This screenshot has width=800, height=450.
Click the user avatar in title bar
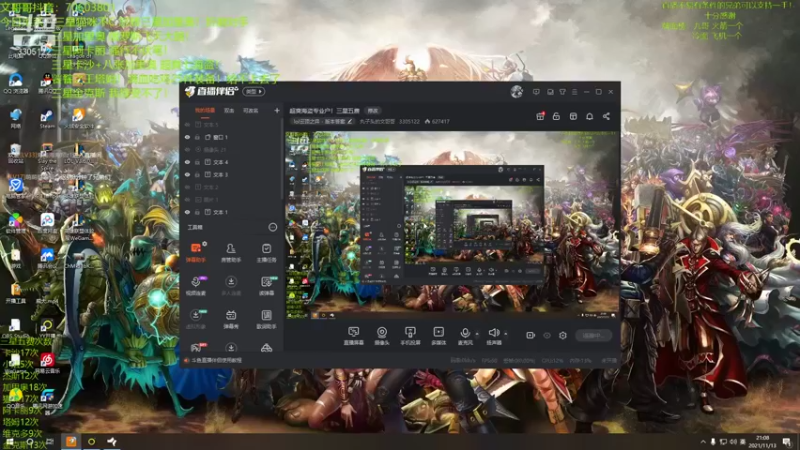click(x=516, y=91)
